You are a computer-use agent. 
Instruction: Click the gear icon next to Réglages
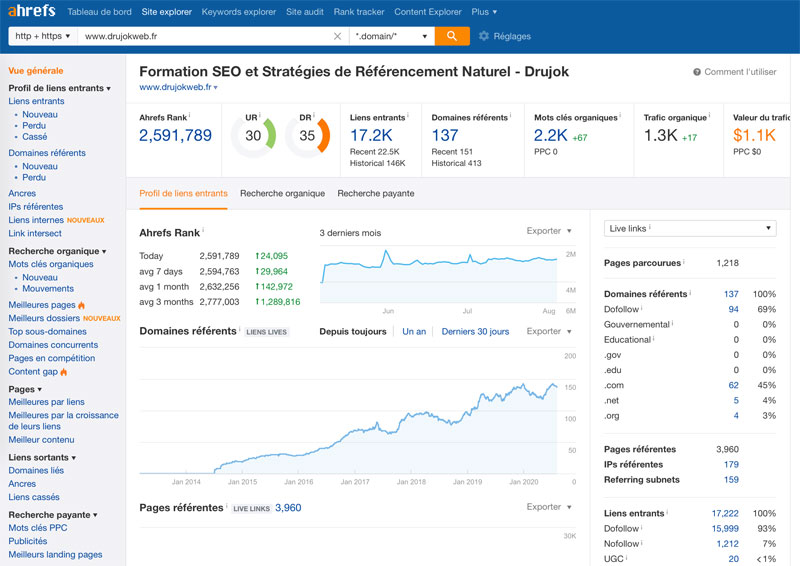[484, 36]
